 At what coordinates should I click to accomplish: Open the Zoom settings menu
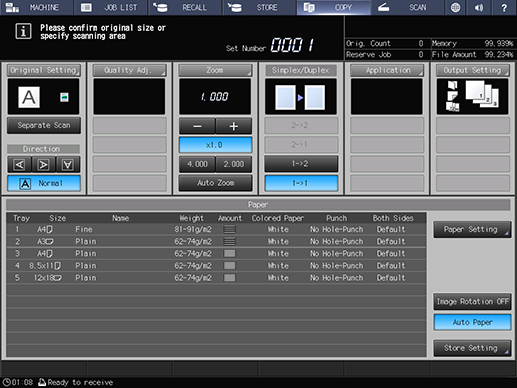(215, 70)
